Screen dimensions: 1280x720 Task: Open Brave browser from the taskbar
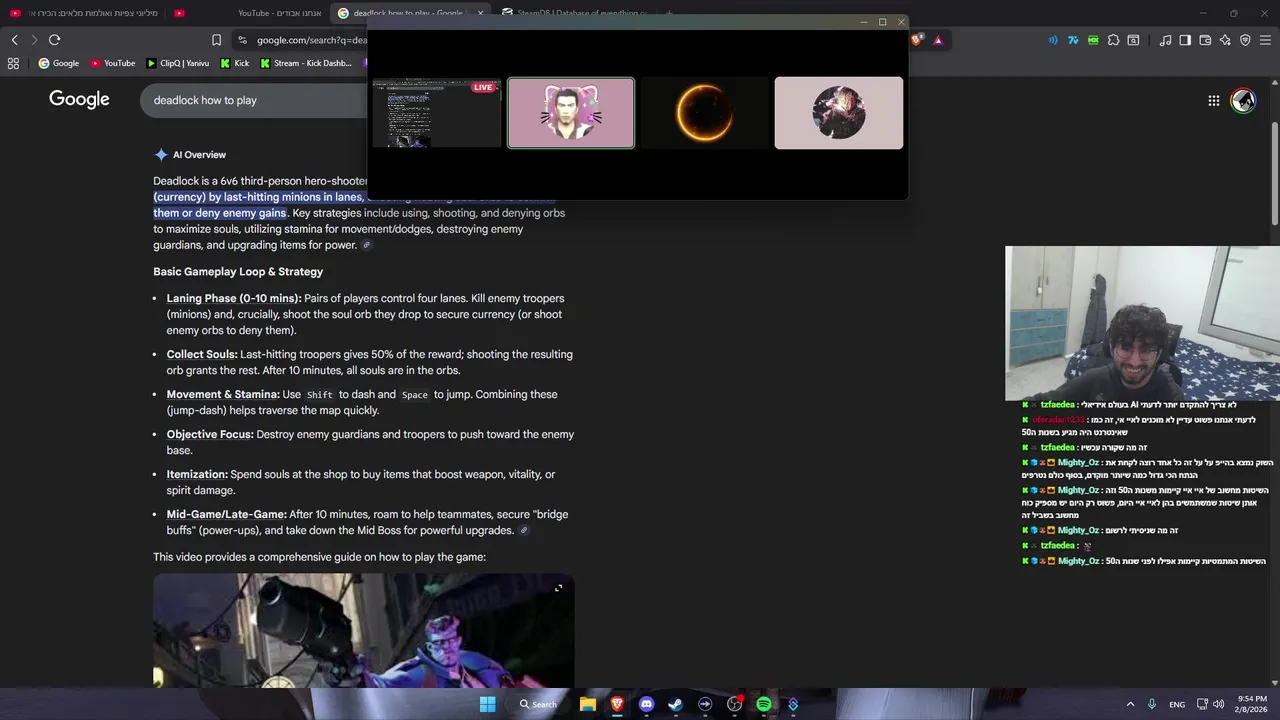coord(617,704)
